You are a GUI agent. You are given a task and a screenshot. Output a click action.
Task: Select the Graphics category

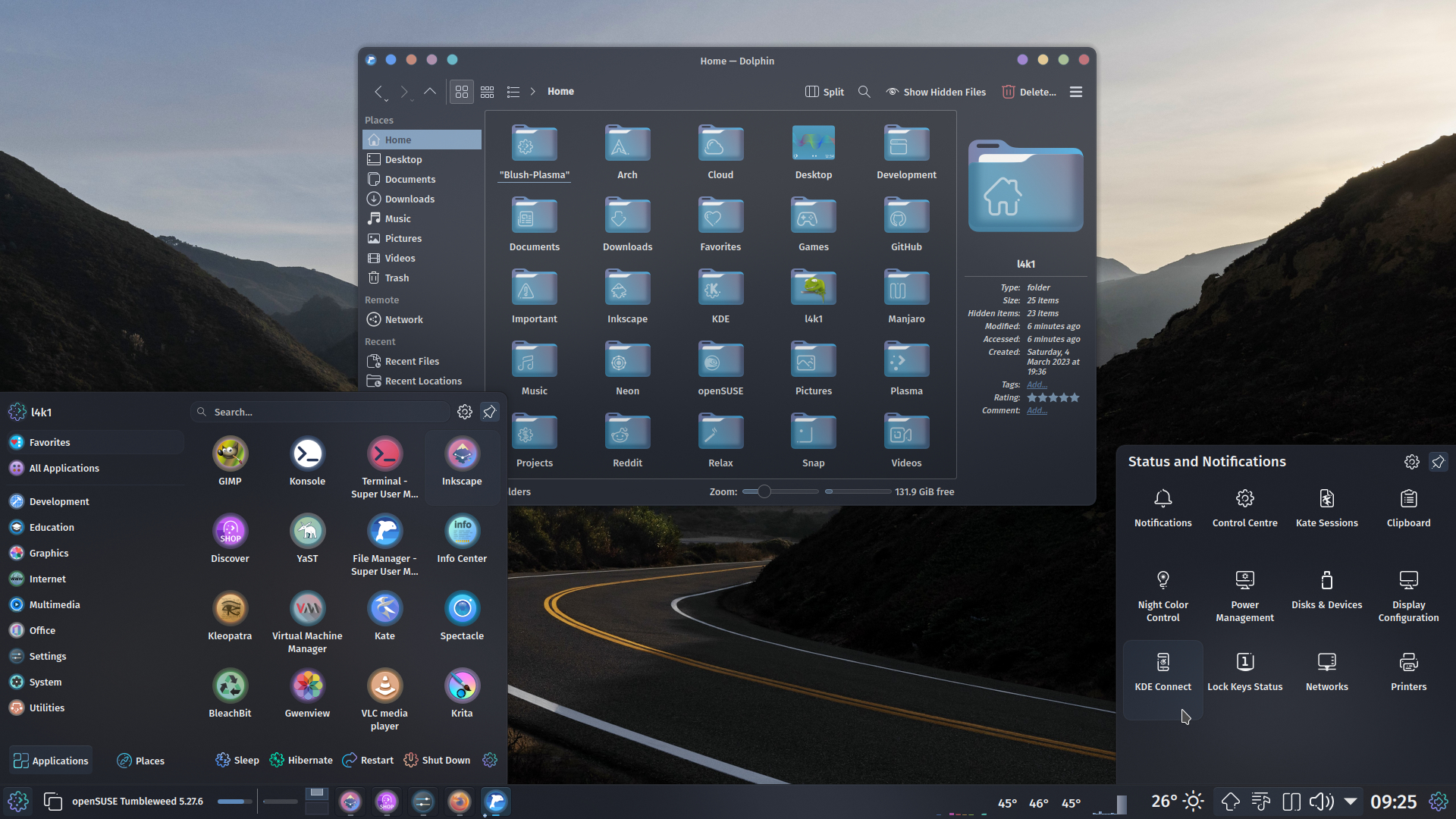[x=49, y=553]
